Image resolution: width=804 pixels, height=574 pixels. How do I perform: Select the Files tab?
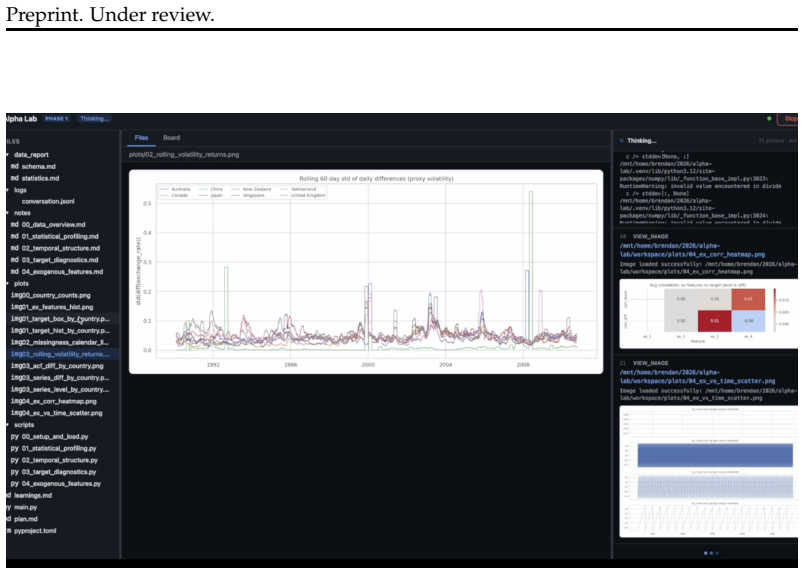[x=141, y=138]
